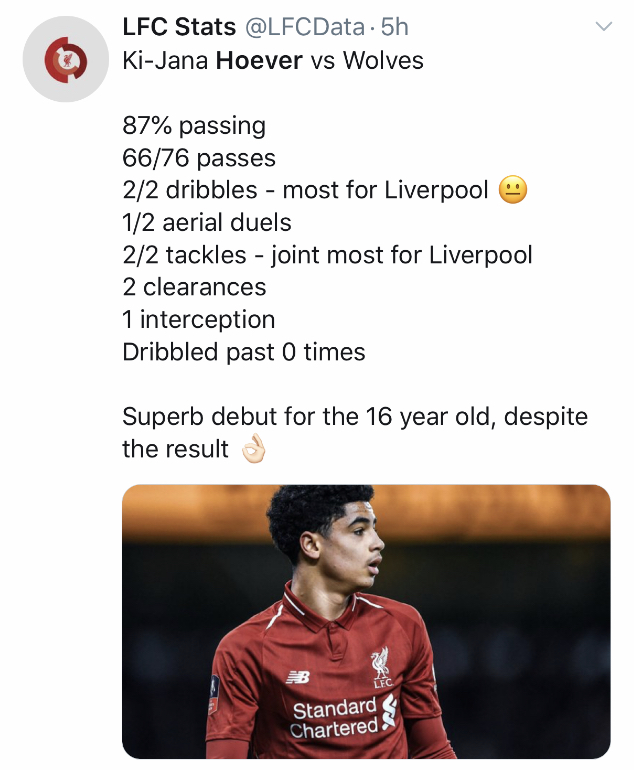
Task: Click the bold word Hoever
Action: (259, 60)
